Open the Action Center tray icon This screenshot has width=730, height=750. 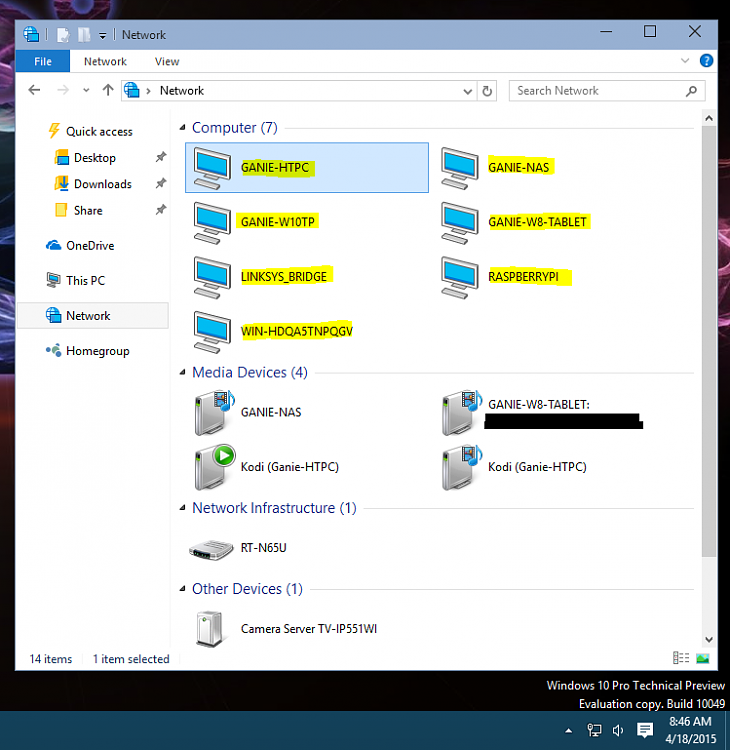point(645,730)
